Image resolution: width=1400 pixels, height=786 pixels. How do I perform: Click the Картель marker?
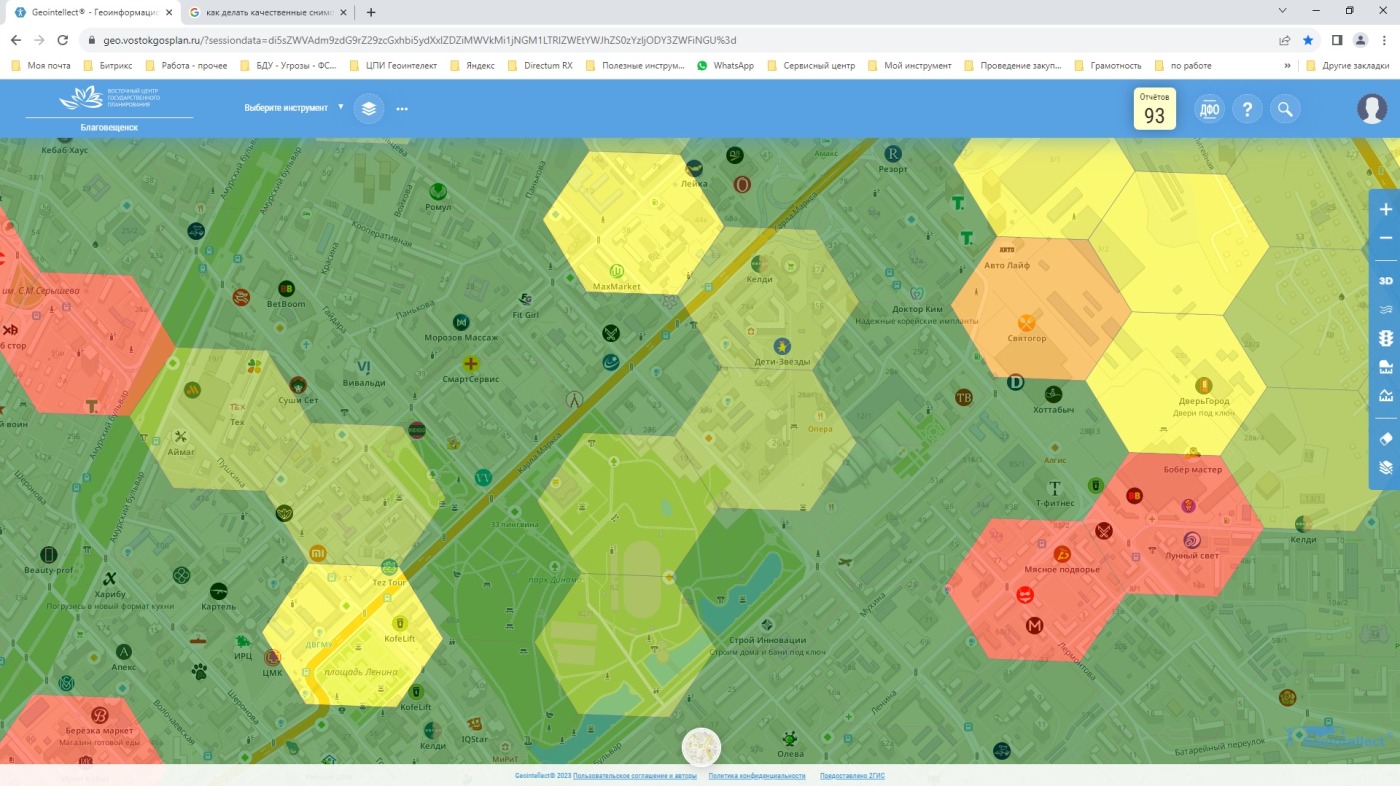tap(218, 591)
